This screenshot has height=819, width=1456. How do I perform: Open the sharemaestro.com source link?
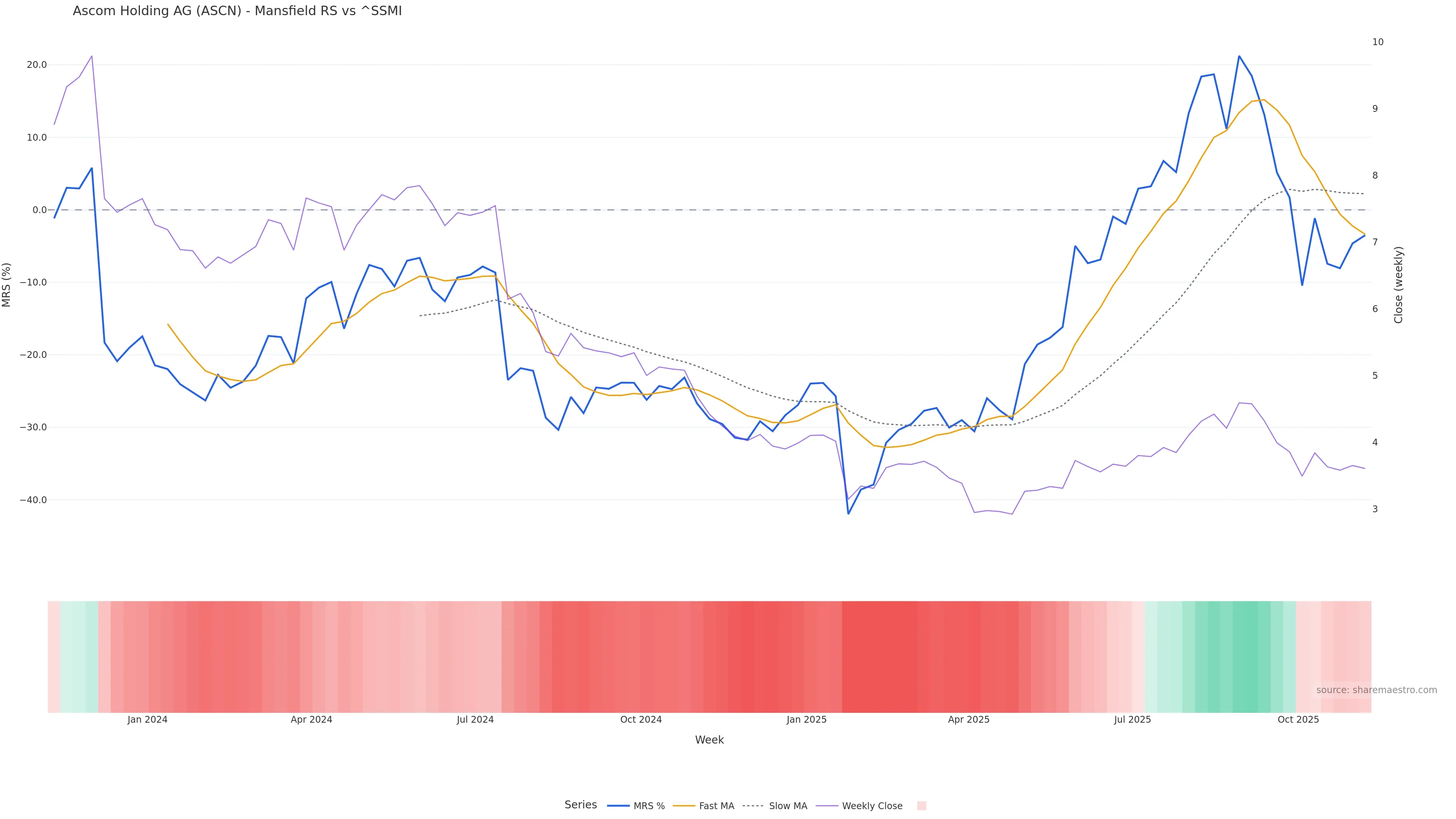1376,690
